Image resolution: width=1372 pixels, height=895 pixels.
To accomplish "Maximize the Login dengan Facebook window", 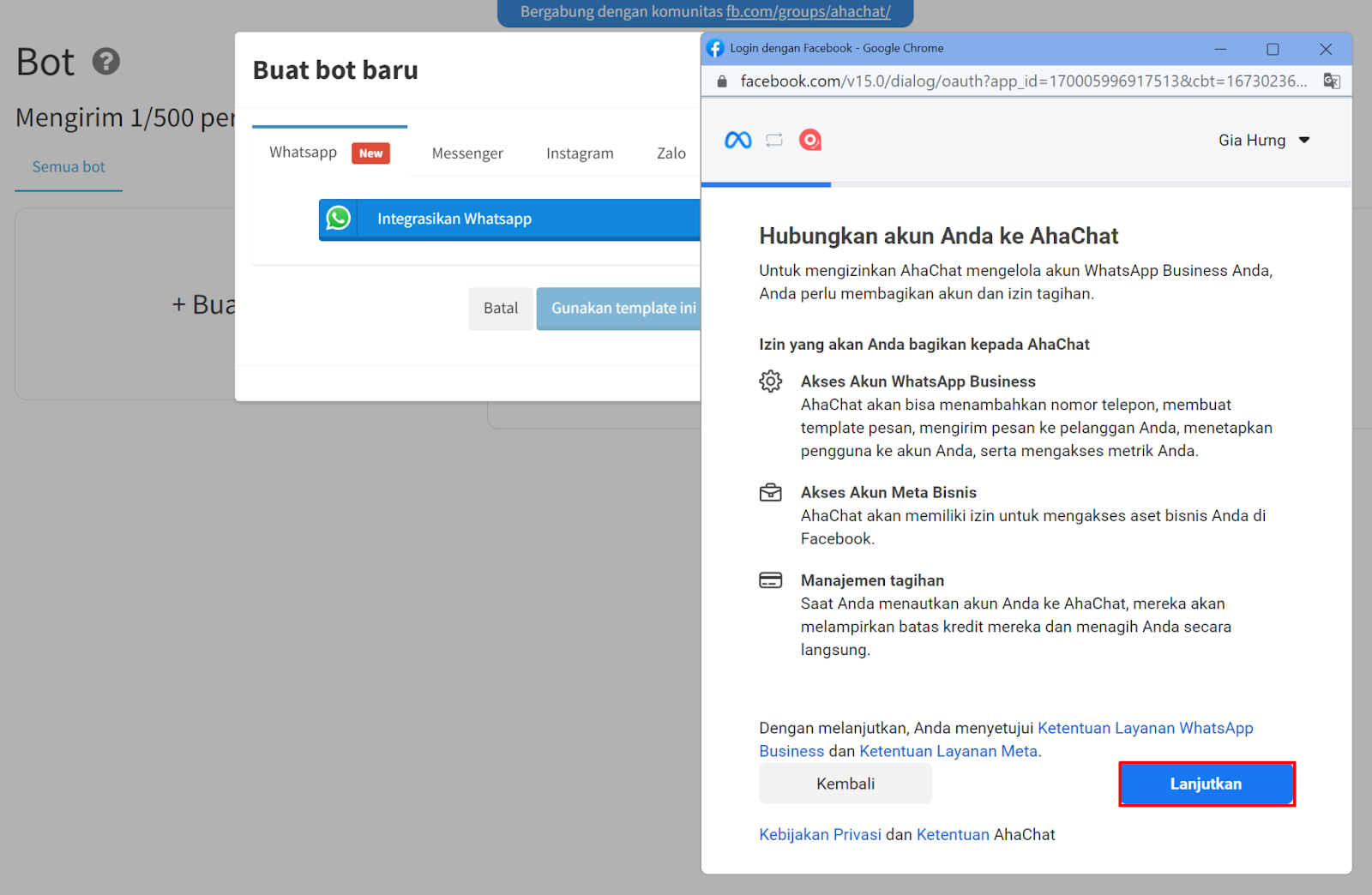I will coord(1273,49).
